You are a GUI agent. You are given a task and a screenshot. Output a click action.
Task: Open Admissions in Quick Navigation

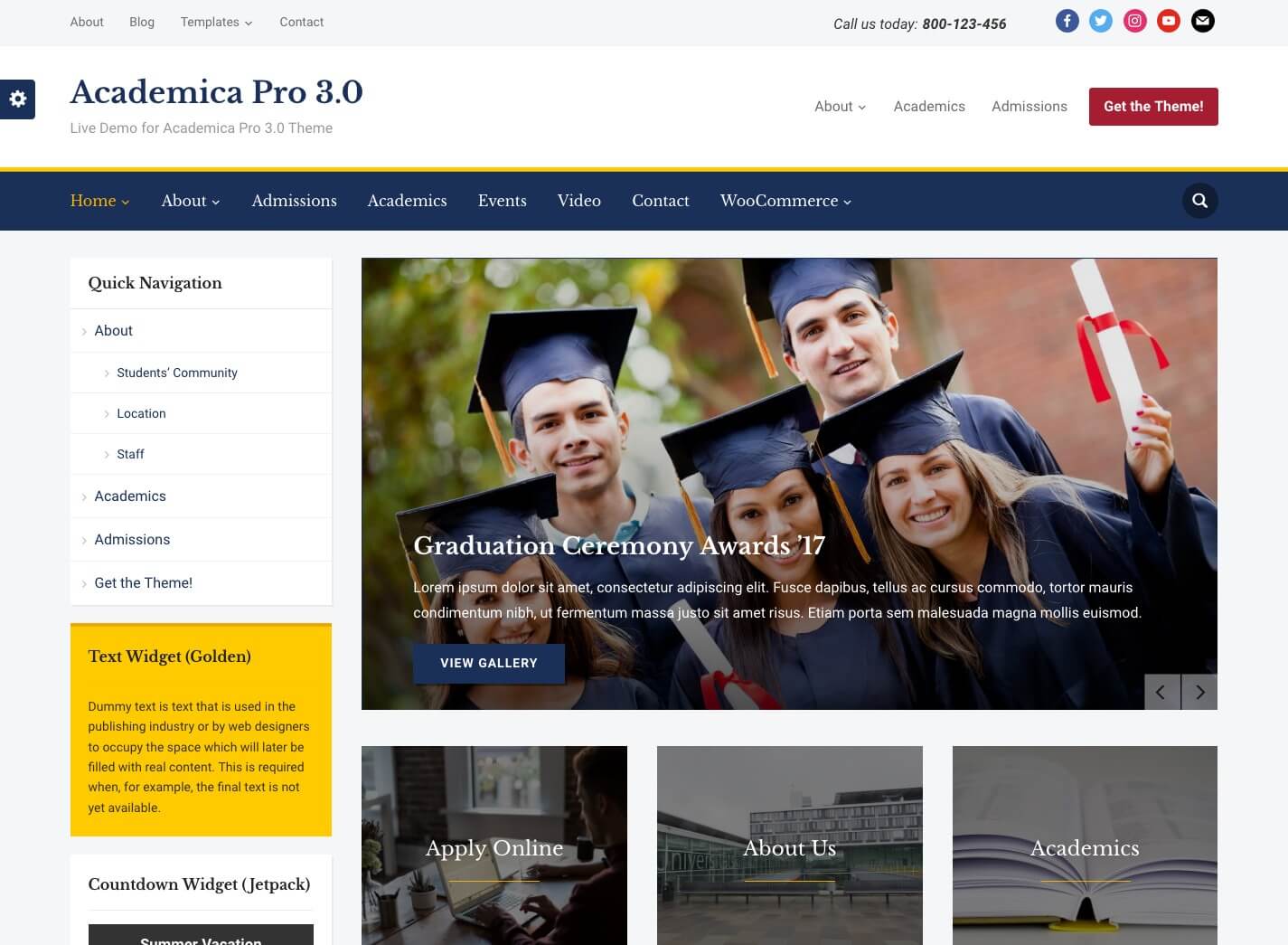[x=132, y=540]
